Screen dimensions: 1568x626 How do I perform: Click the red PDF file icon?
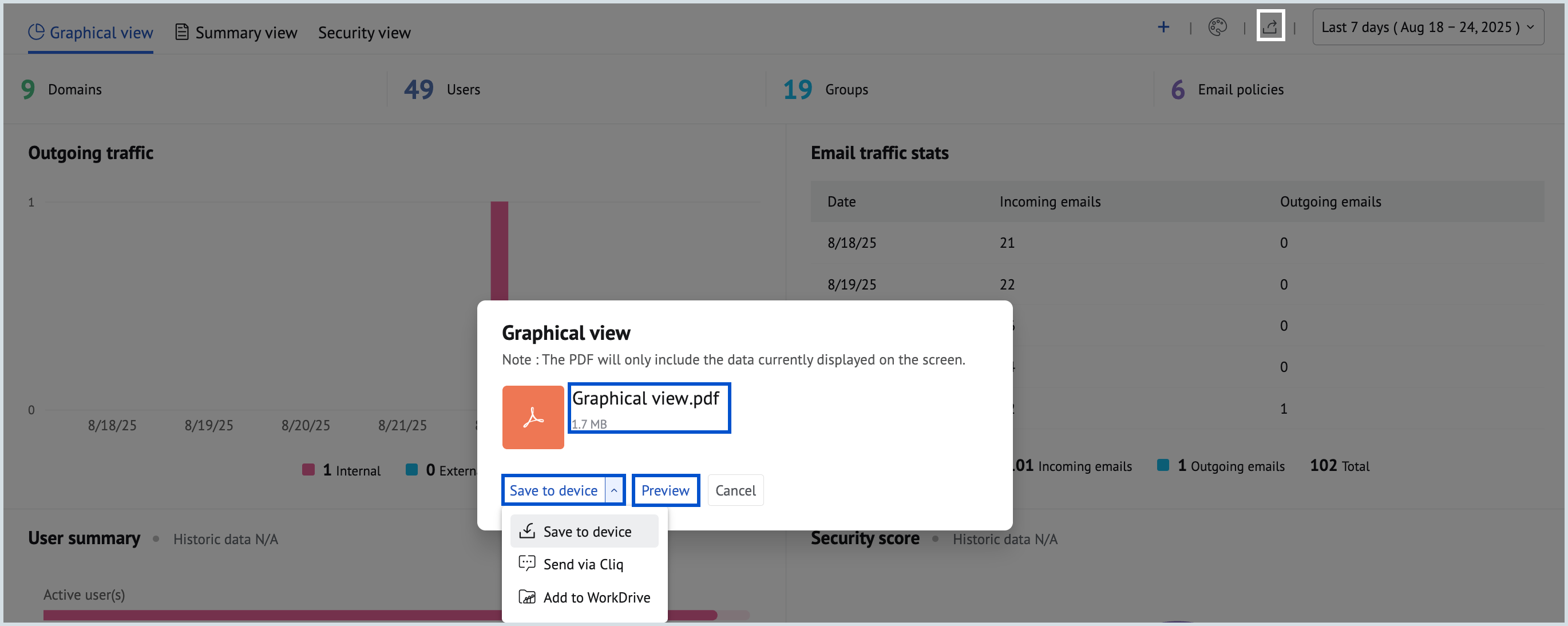tap(532, 417)
